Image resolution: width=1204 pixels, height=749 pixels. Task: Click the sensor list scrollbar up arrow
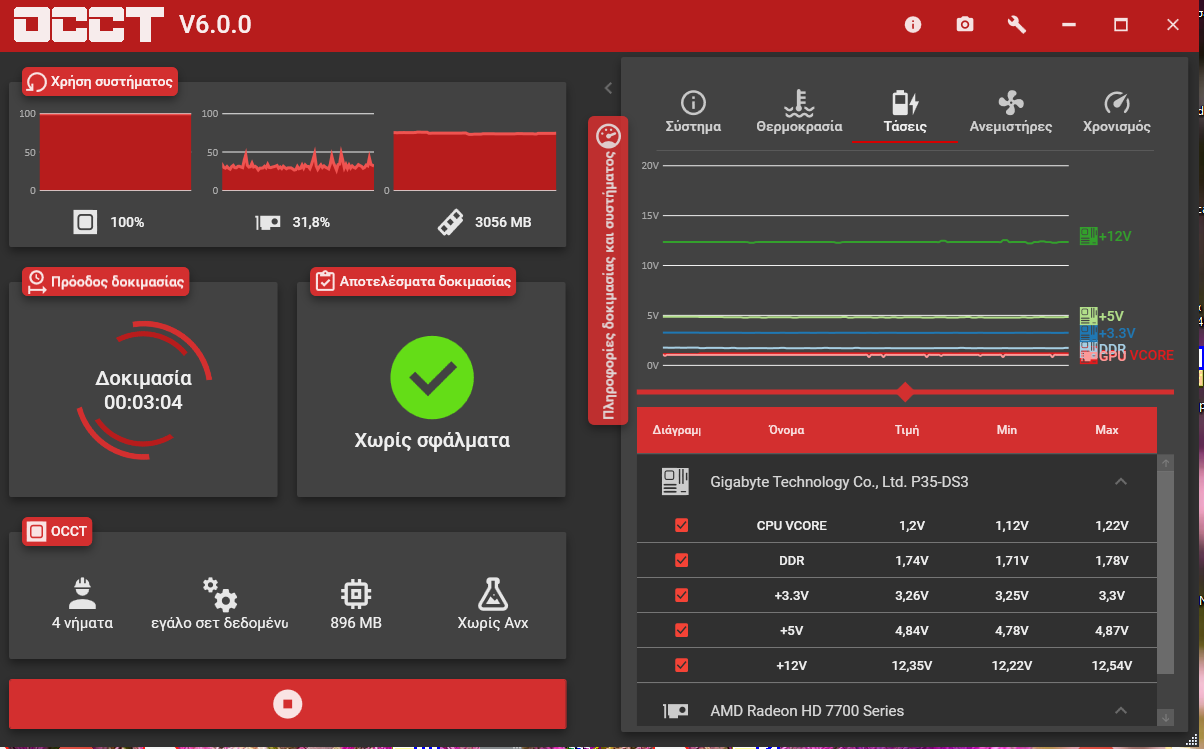tap(1166, 463)
